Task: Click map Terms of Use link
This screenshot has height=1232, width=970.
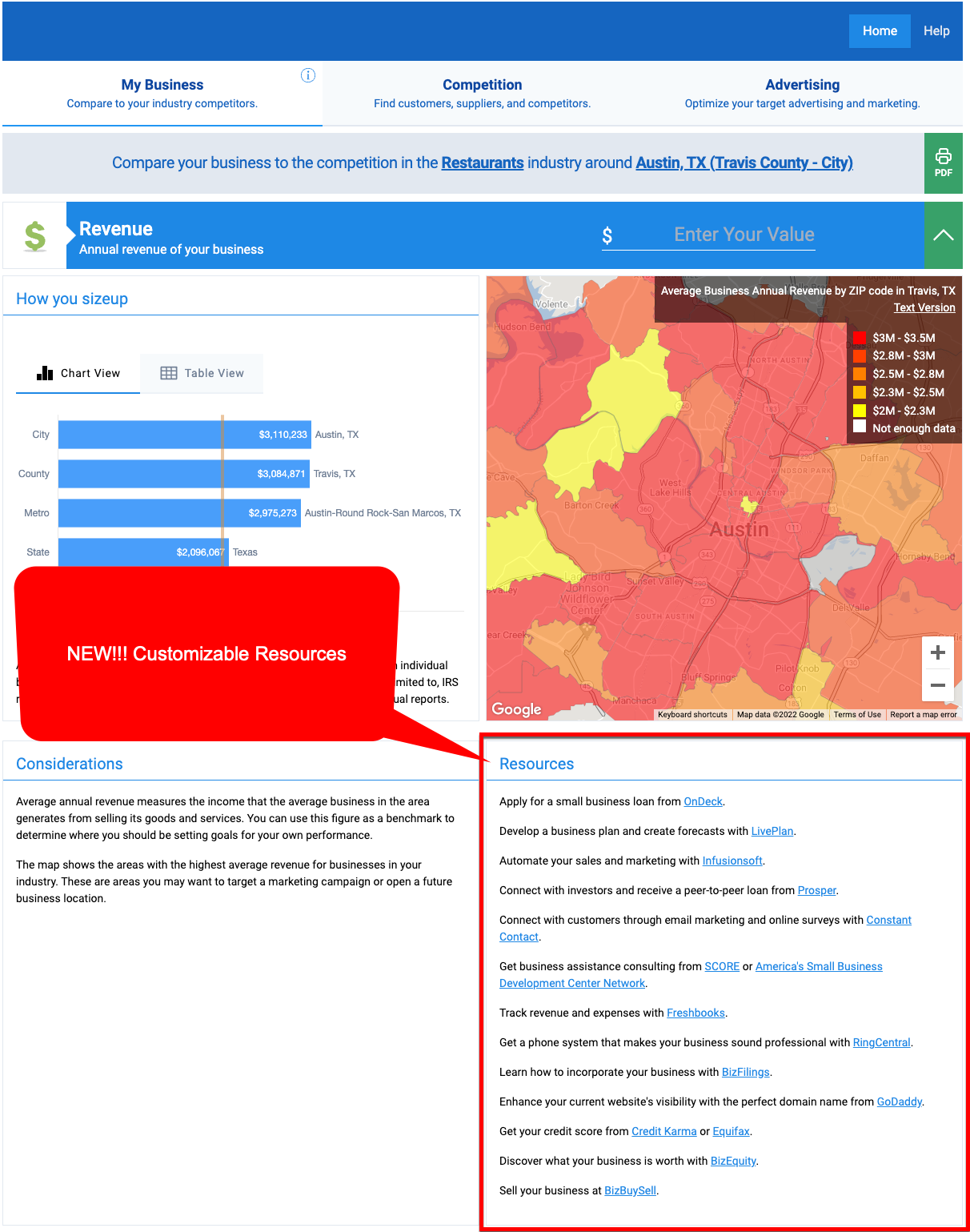Action: (857, 715)
